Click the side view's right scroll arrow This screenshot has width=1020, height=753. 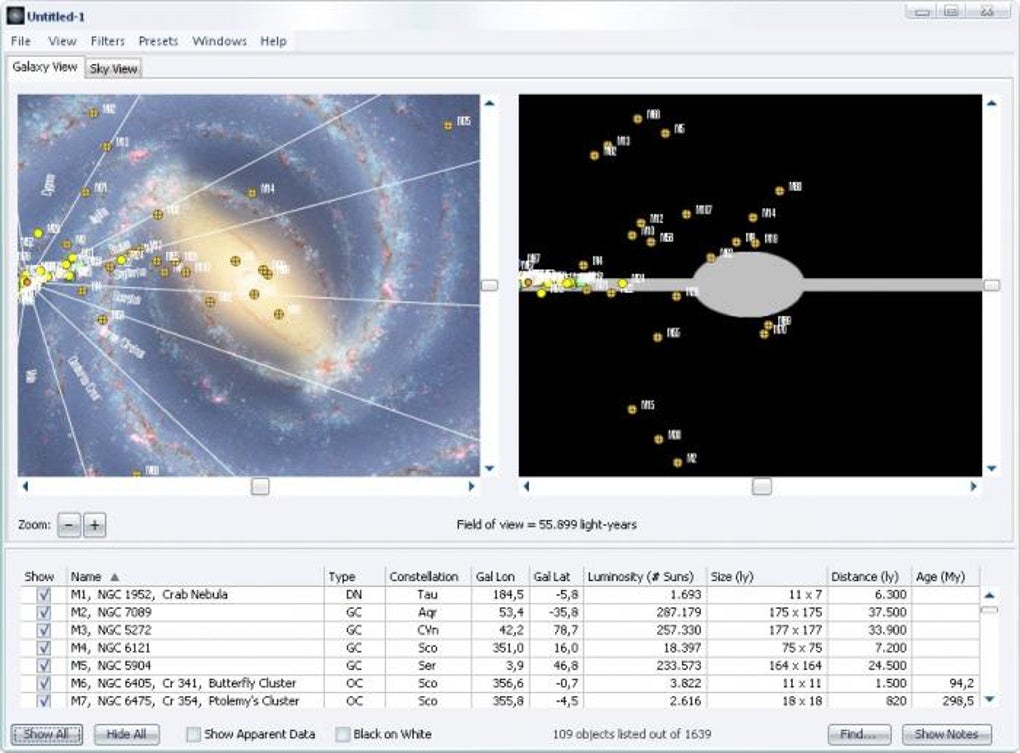point(973,486)
